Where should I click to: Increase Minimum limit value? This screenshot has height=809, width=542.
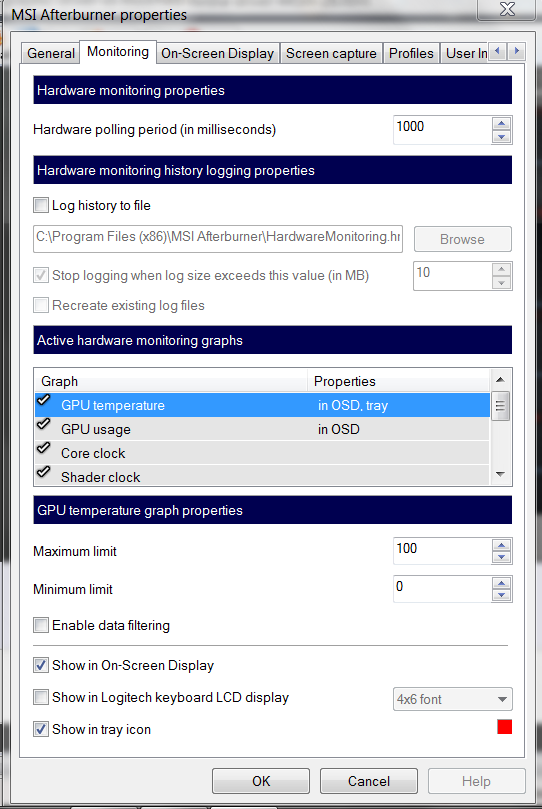pos(501,583)
